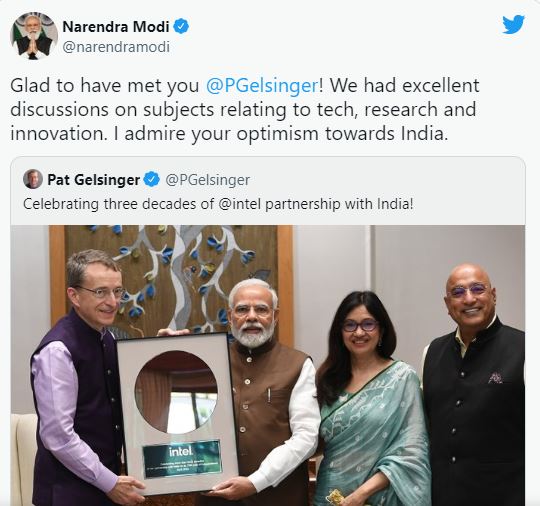Open Pat Gelsinger's small profile avatar
Screen dimensions: 540x506
tap(33, 179)
